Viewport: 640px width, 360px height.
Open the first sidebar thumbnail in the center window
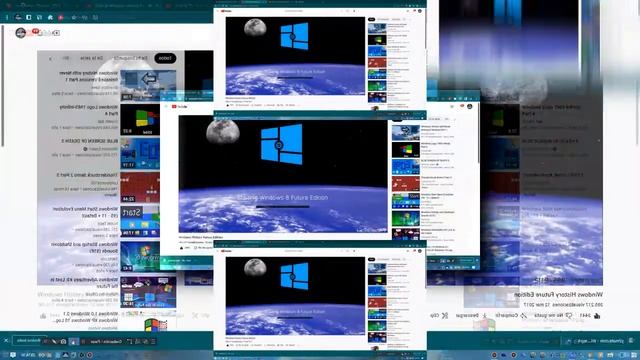click(x=406, y=133)
